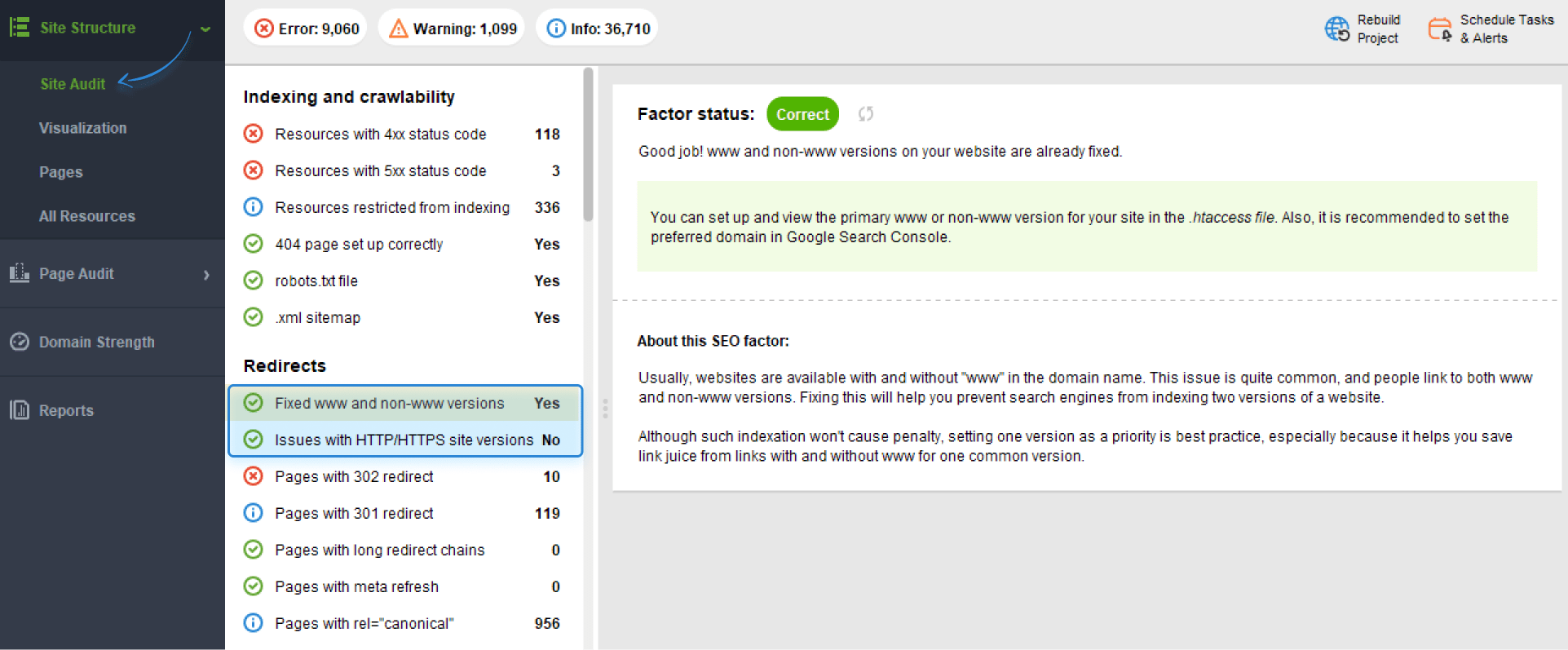1568x650 pixels.
Task: Click info icon beside rel="canonical" row
Action: point(254,623)
